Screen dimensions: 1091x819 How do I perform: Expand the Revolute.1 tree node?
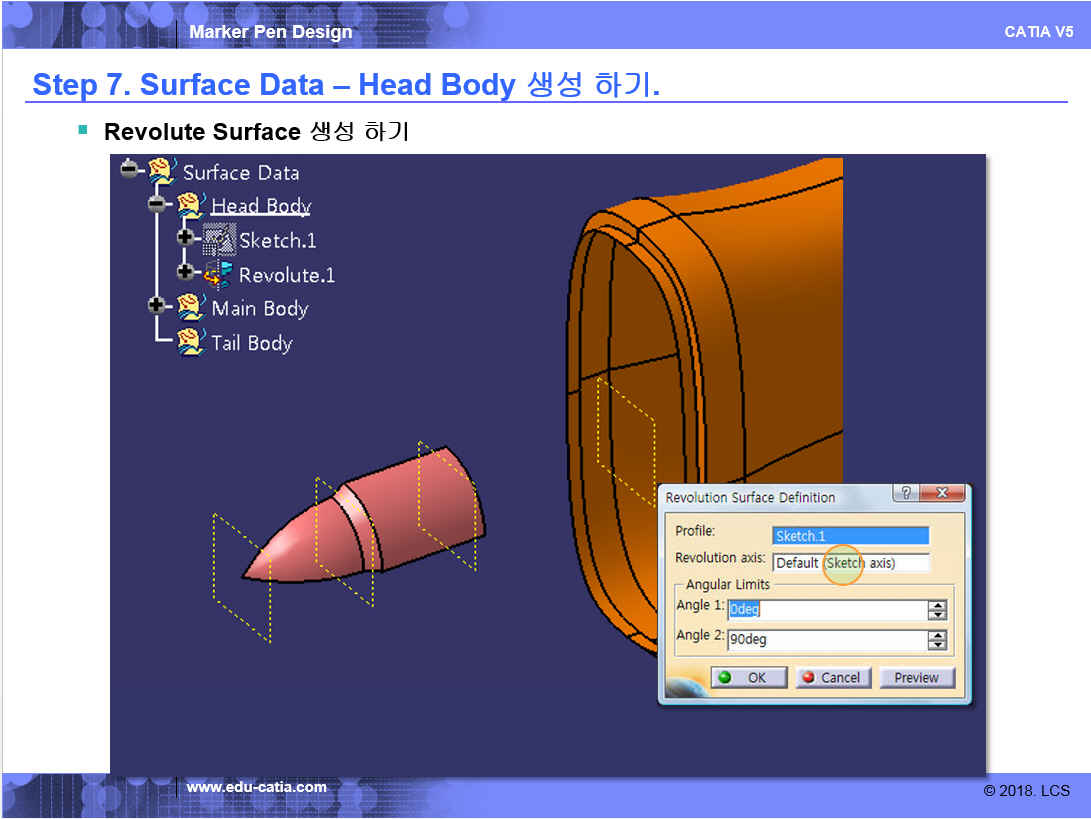(x=185, y=271)
